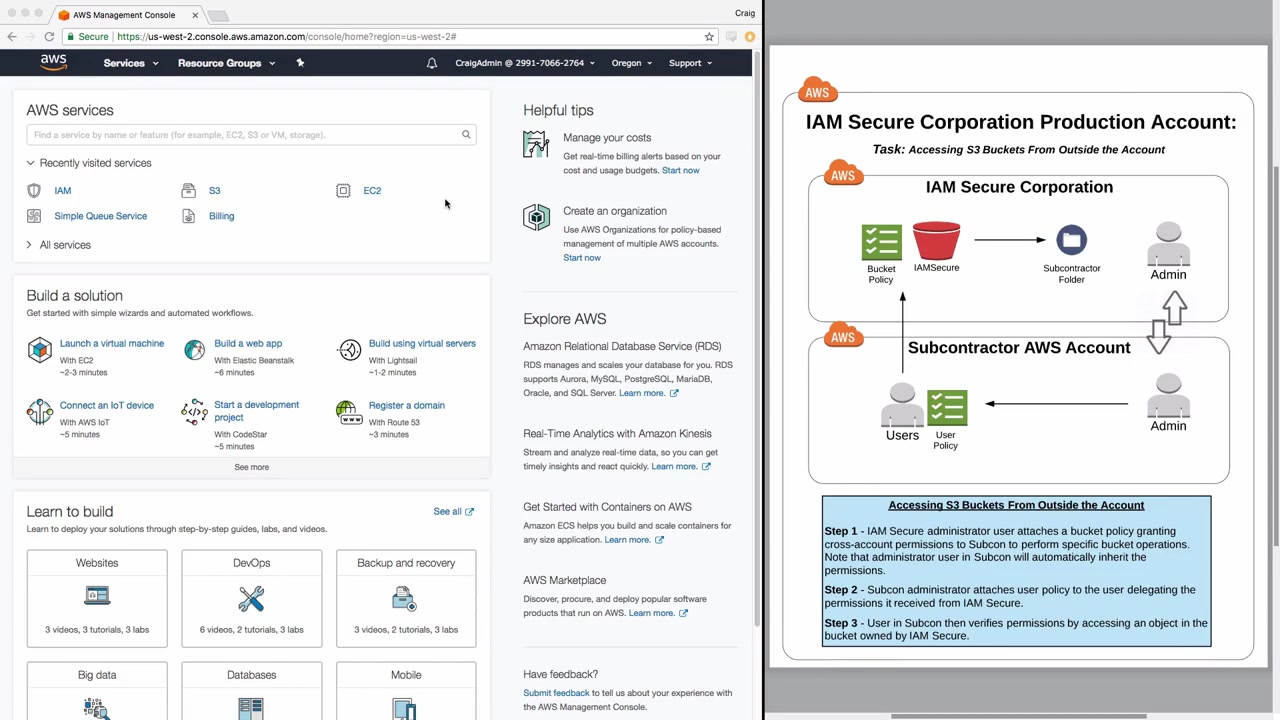Open a new browser tab
Screen dimensions: 1280x720
point(218,15)
